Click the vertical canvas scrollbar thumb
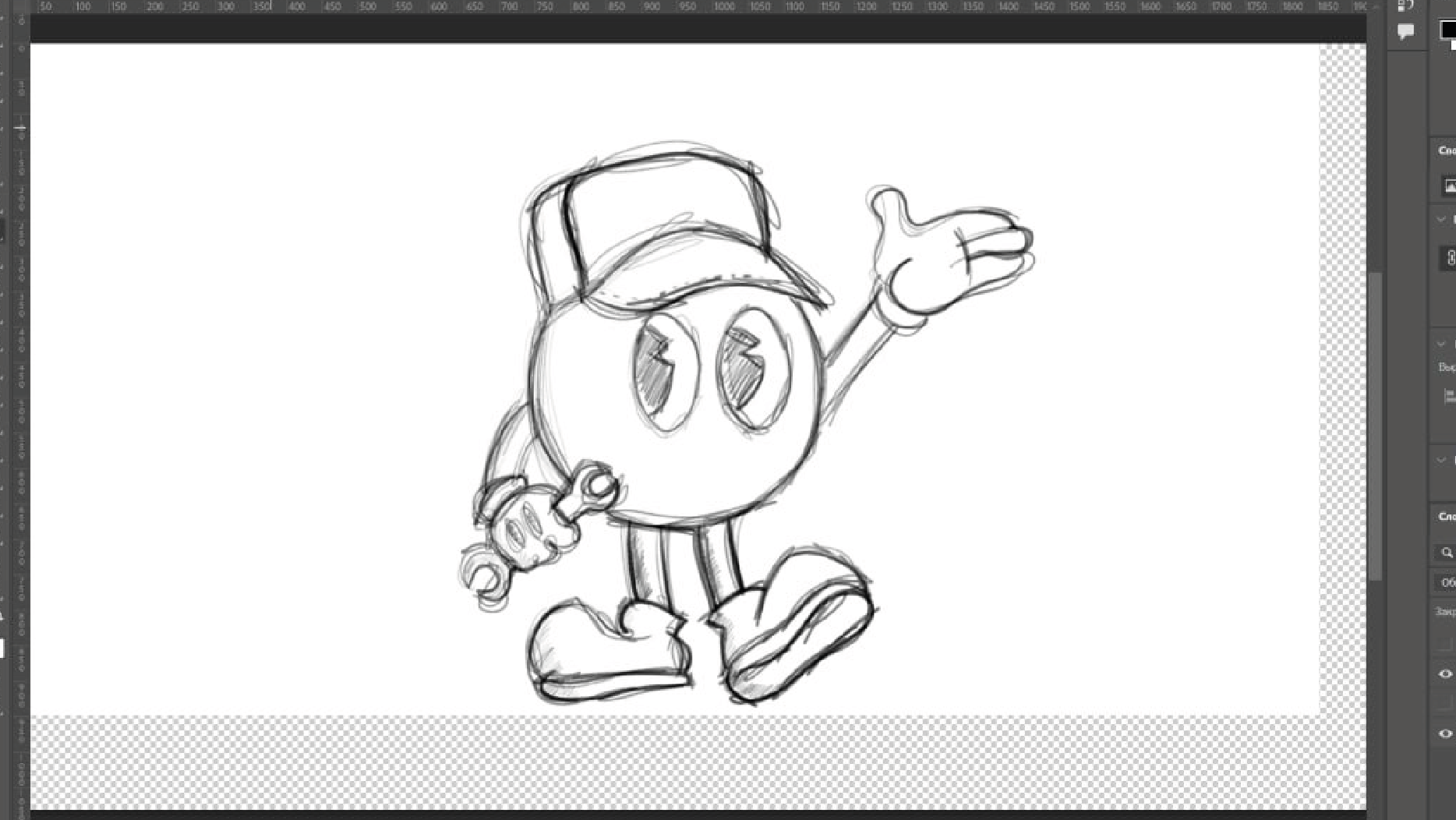 pos(1376,426)
